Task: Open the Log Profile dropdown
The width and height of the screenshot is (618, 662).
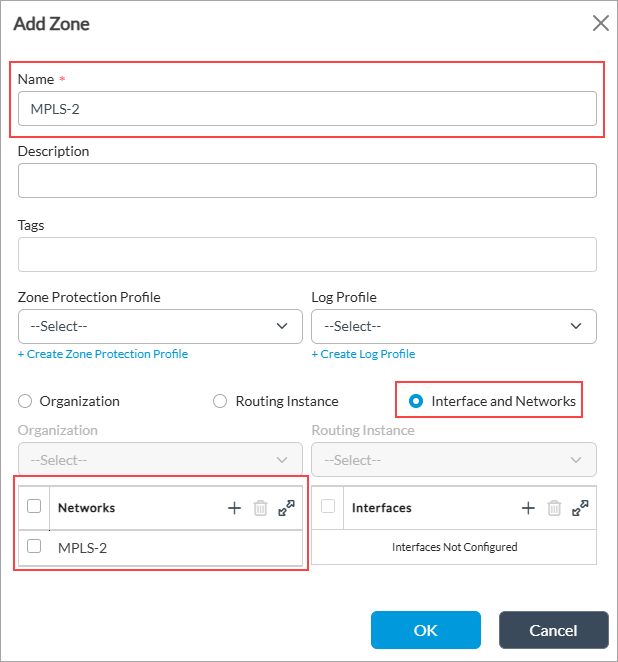Action: (454, 326)
